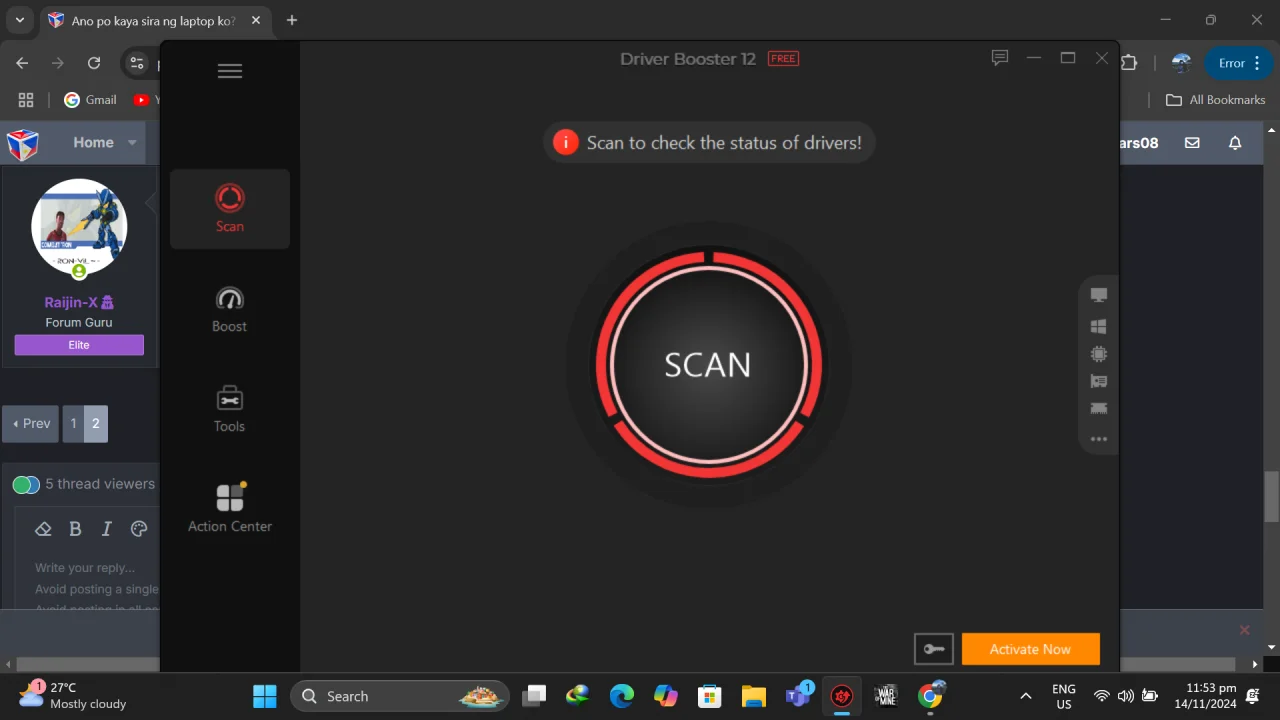
Task: Toggle italic in reply editor
Action: (x=107, y=529)
